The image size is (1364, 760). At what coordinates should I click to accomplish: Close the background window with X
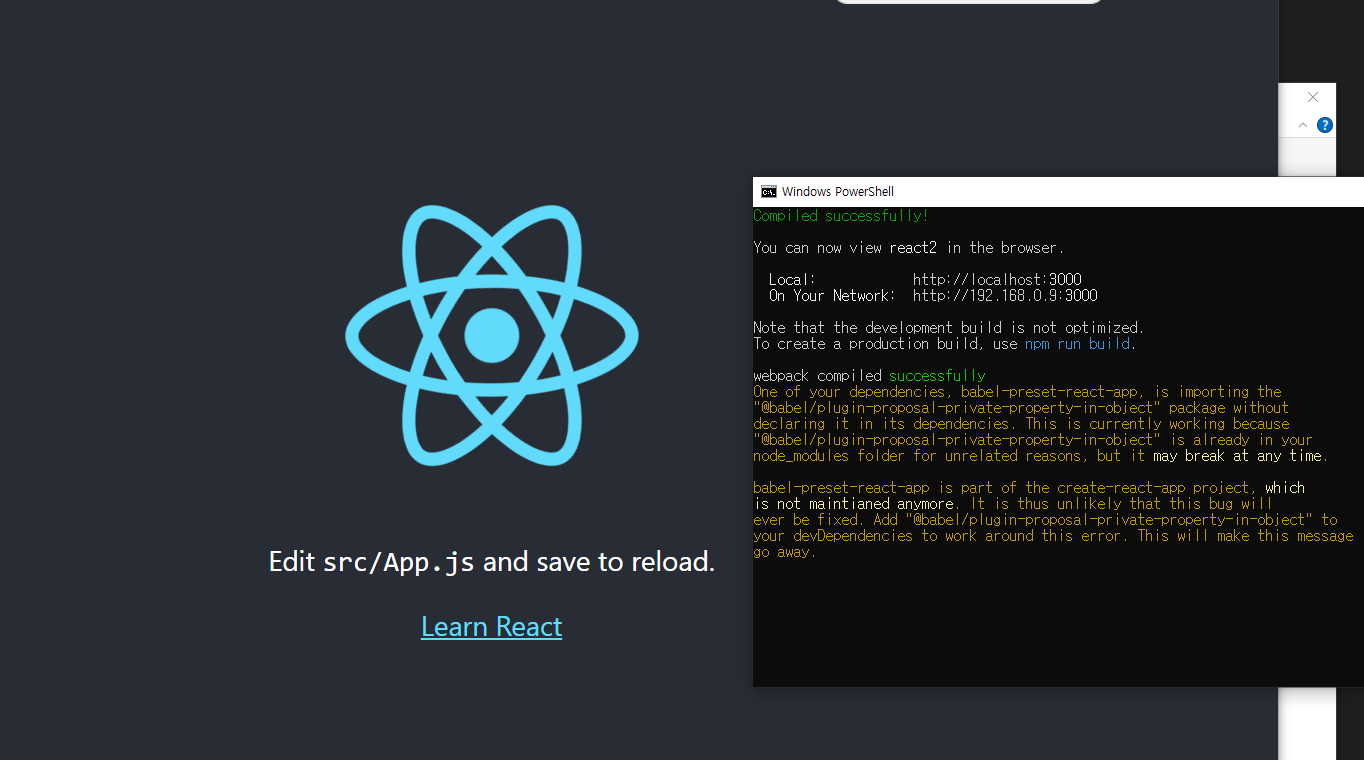[x=1313, y=97]
